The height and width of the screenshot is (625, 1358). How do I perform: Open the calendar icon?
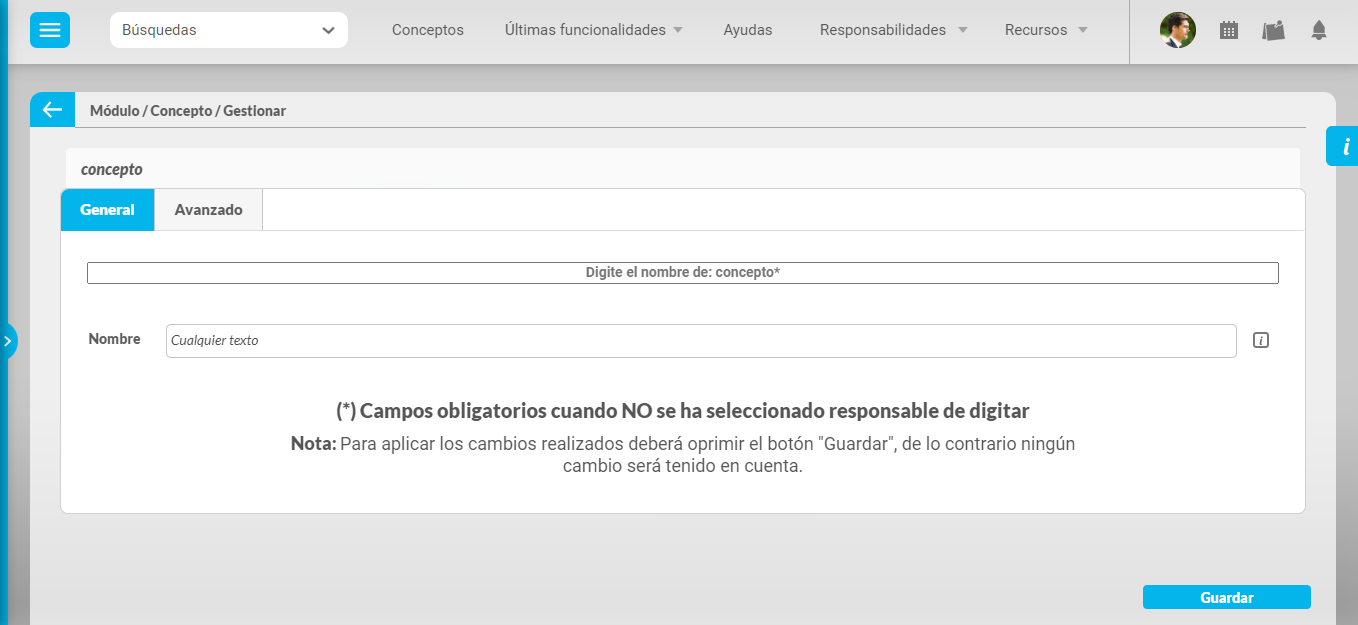pyautogui.click(x=1229, y=30)
